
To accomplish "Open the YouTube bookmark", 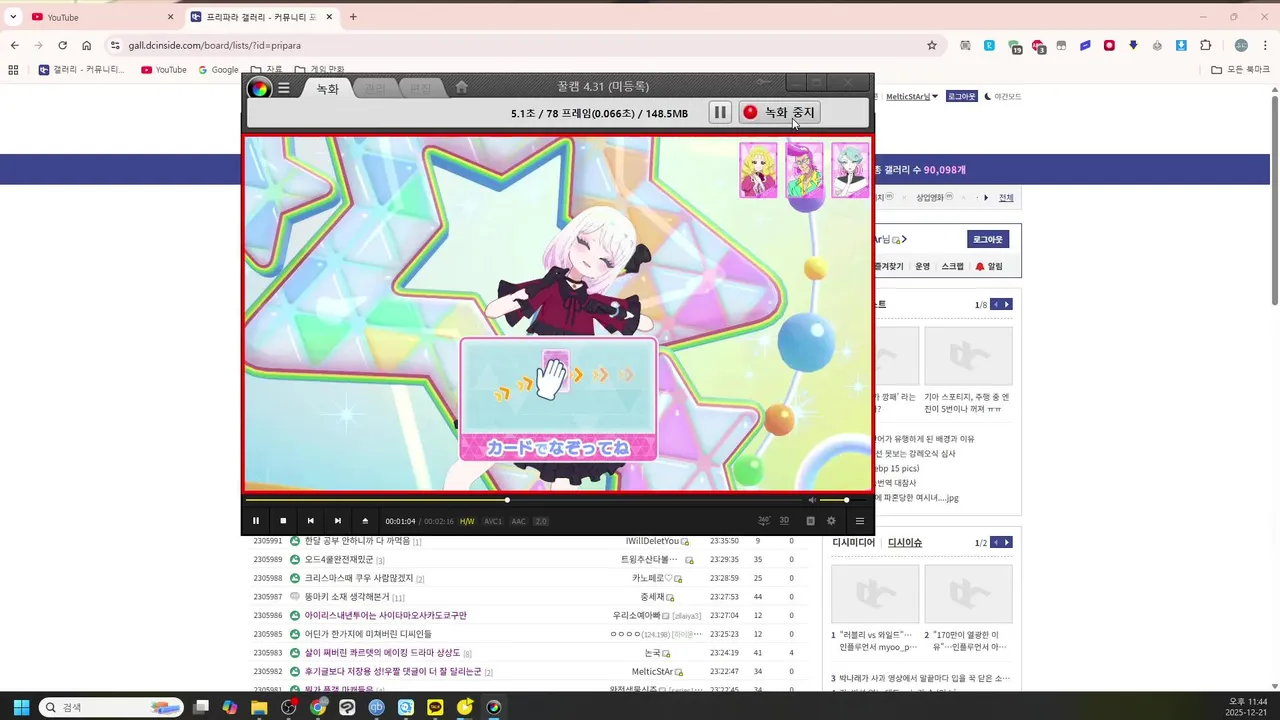I will tap(164, 70).
